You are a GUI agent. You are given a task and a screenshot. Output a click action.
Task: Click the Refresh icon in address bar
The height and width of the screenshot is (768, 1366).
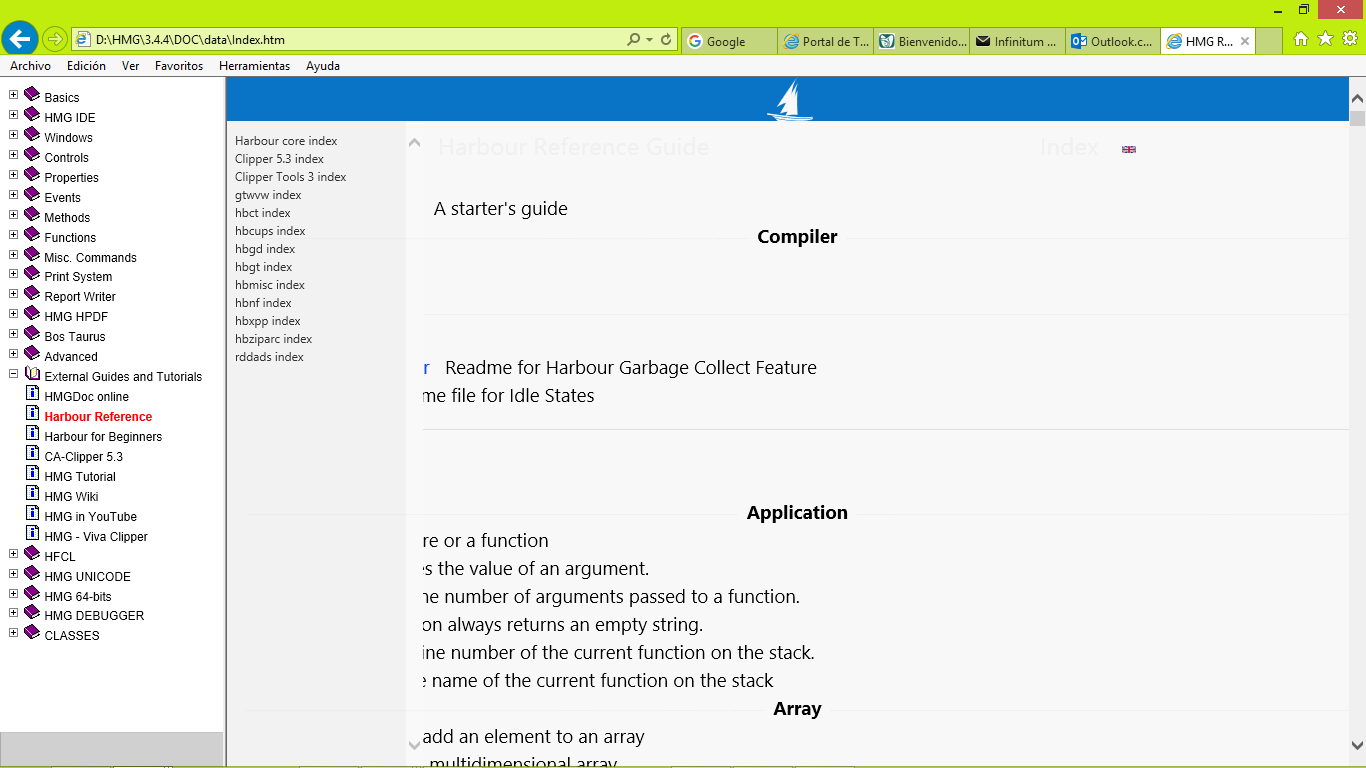click(667, 40)
